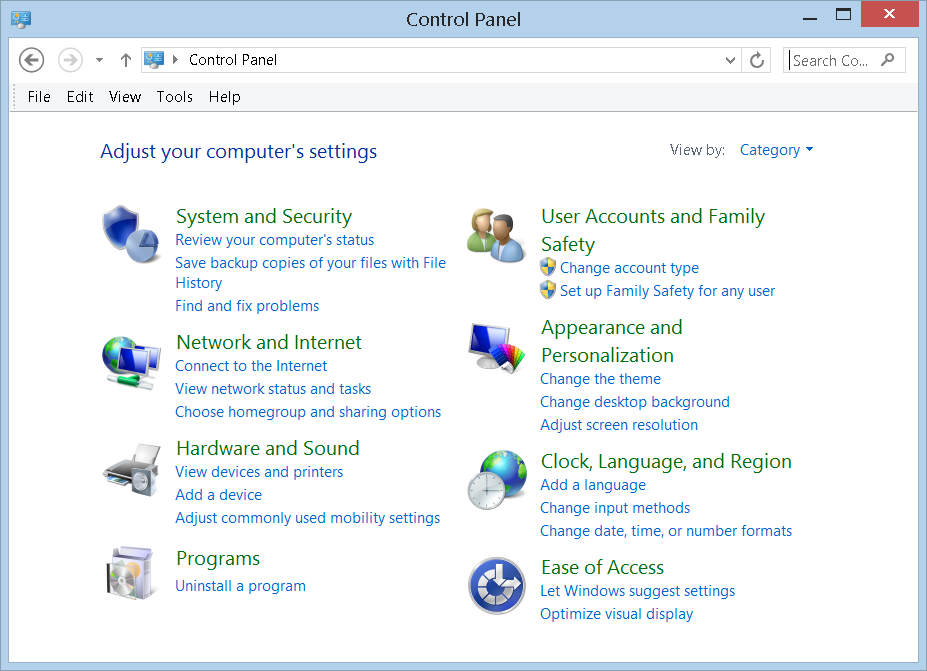Open Clock, Language, and Region heading
The image size is (927, 671).
pos(666,461)
